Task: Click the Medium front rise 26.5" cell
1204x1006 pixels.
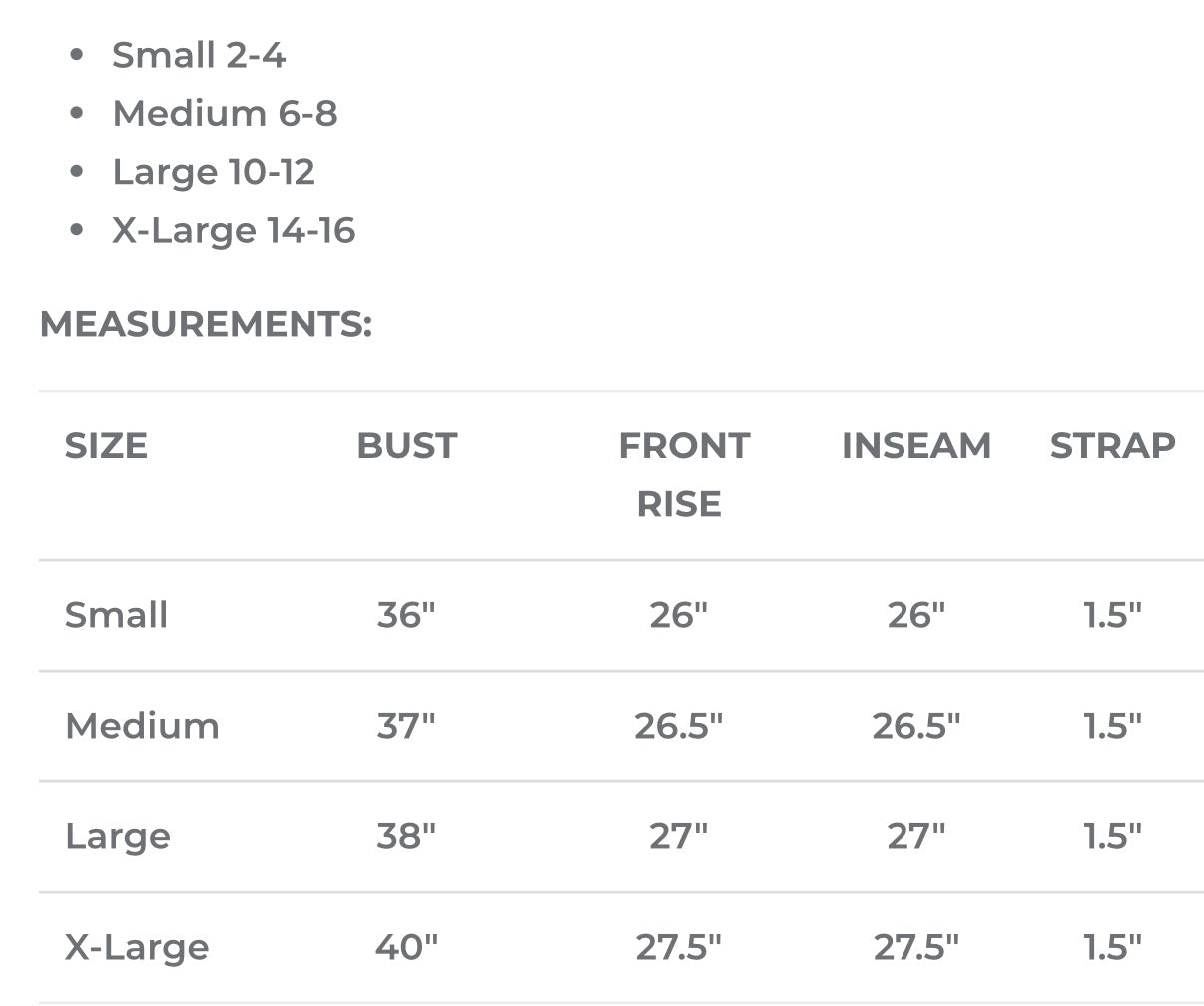Action: pyautogui.click(x=678, y=726)
